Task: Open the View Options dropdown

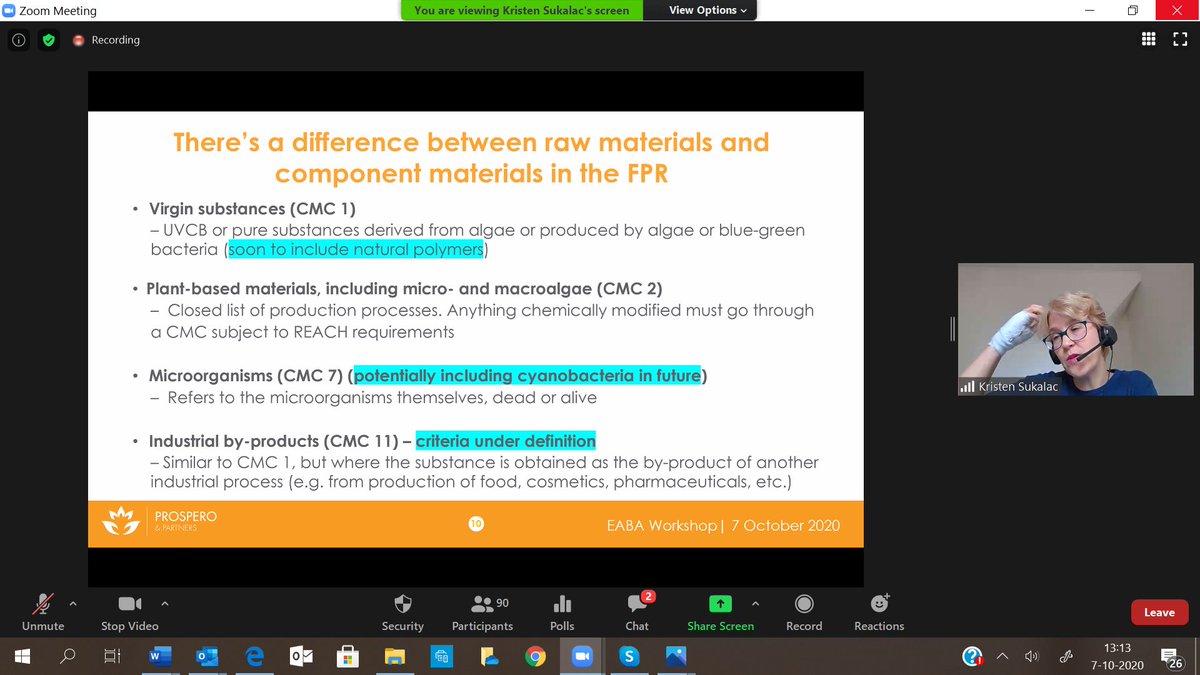Action: [x=708, y=10]
